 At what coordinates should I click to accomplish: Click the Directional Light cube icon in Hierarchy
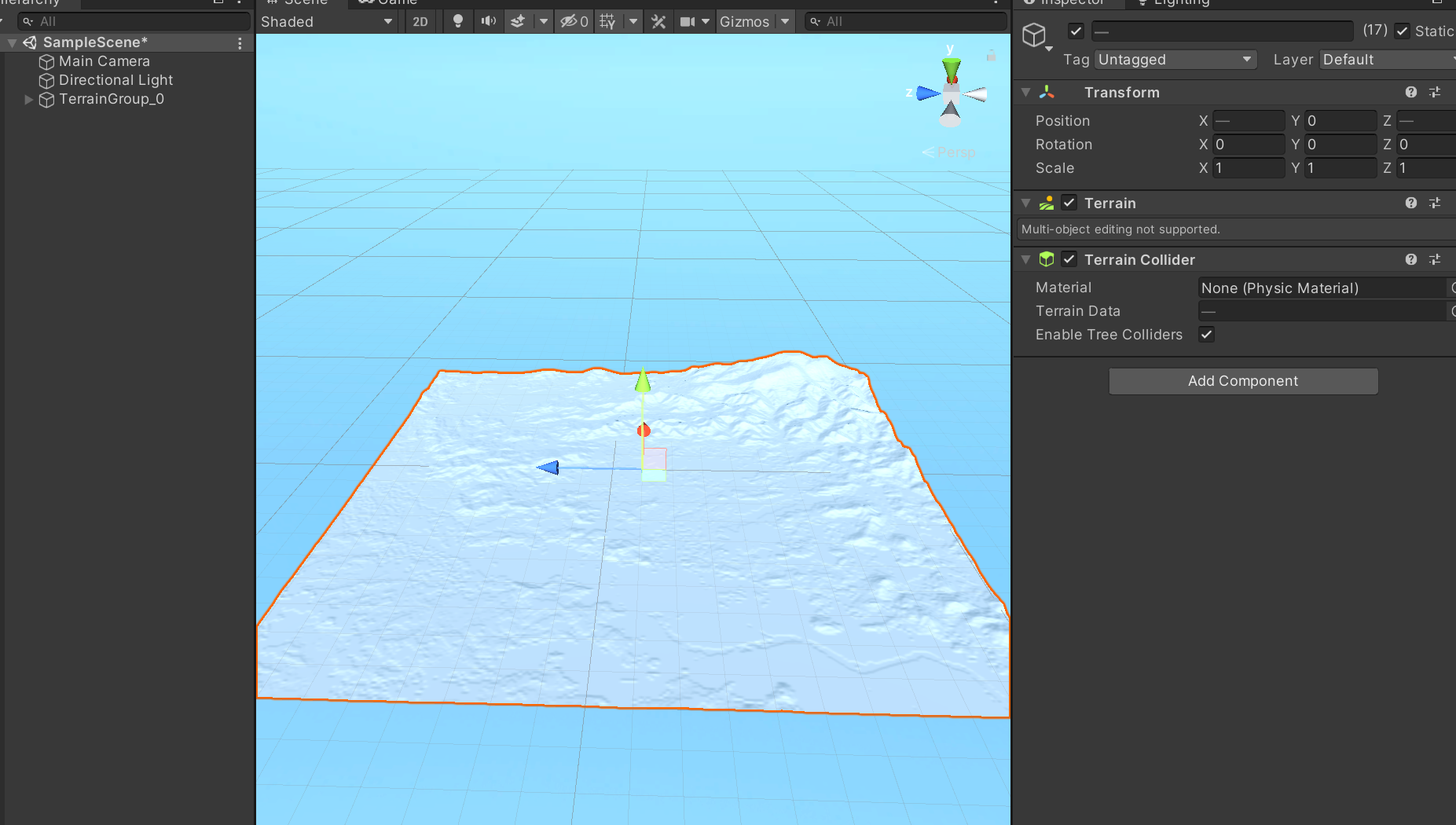click(x=46, y=80)
